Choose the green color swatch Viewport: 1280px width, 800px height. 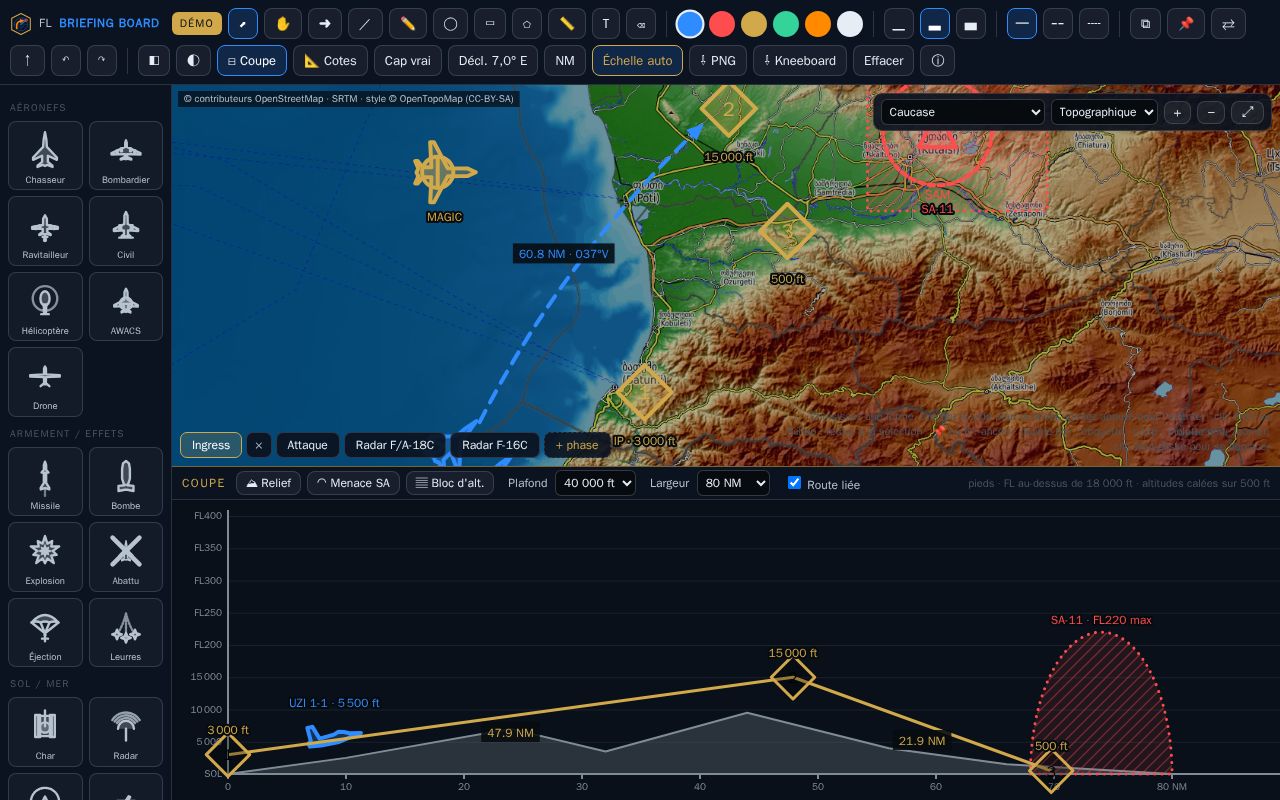[x=786, y=24]
